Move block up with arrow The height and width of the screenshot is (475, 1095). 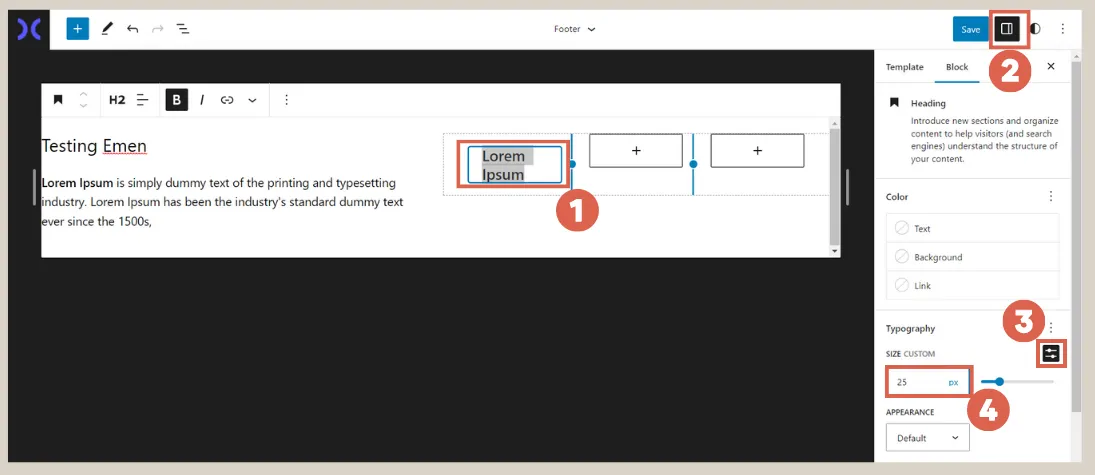[83, 94]
